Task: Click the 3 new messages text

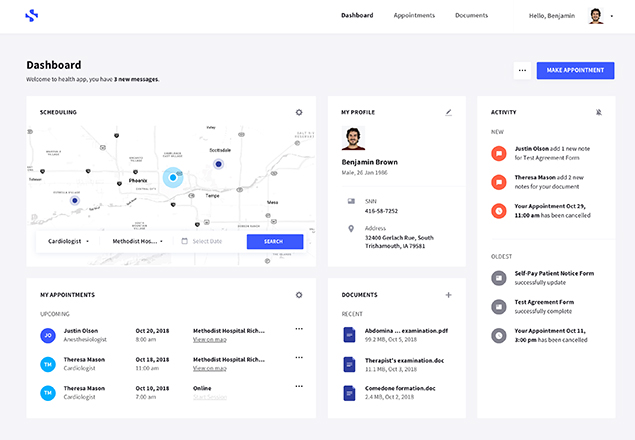Action: 136,79
